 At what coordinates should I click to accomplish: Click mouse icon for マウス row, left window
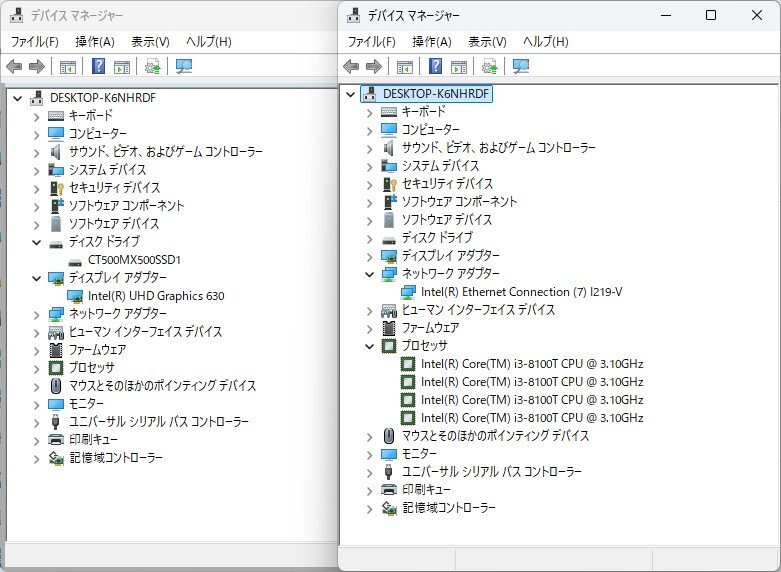coord(56,386)
